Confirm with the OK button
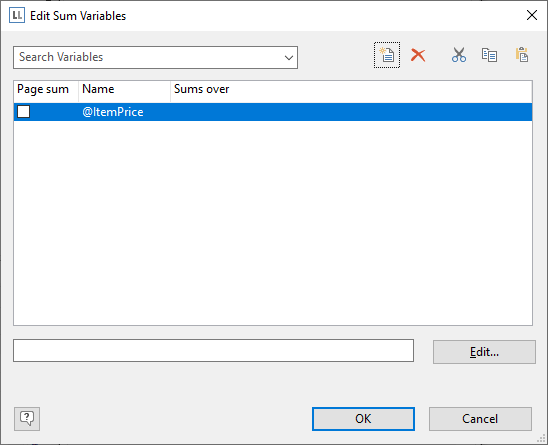548x445 pixels. click(x=363, y=419)
